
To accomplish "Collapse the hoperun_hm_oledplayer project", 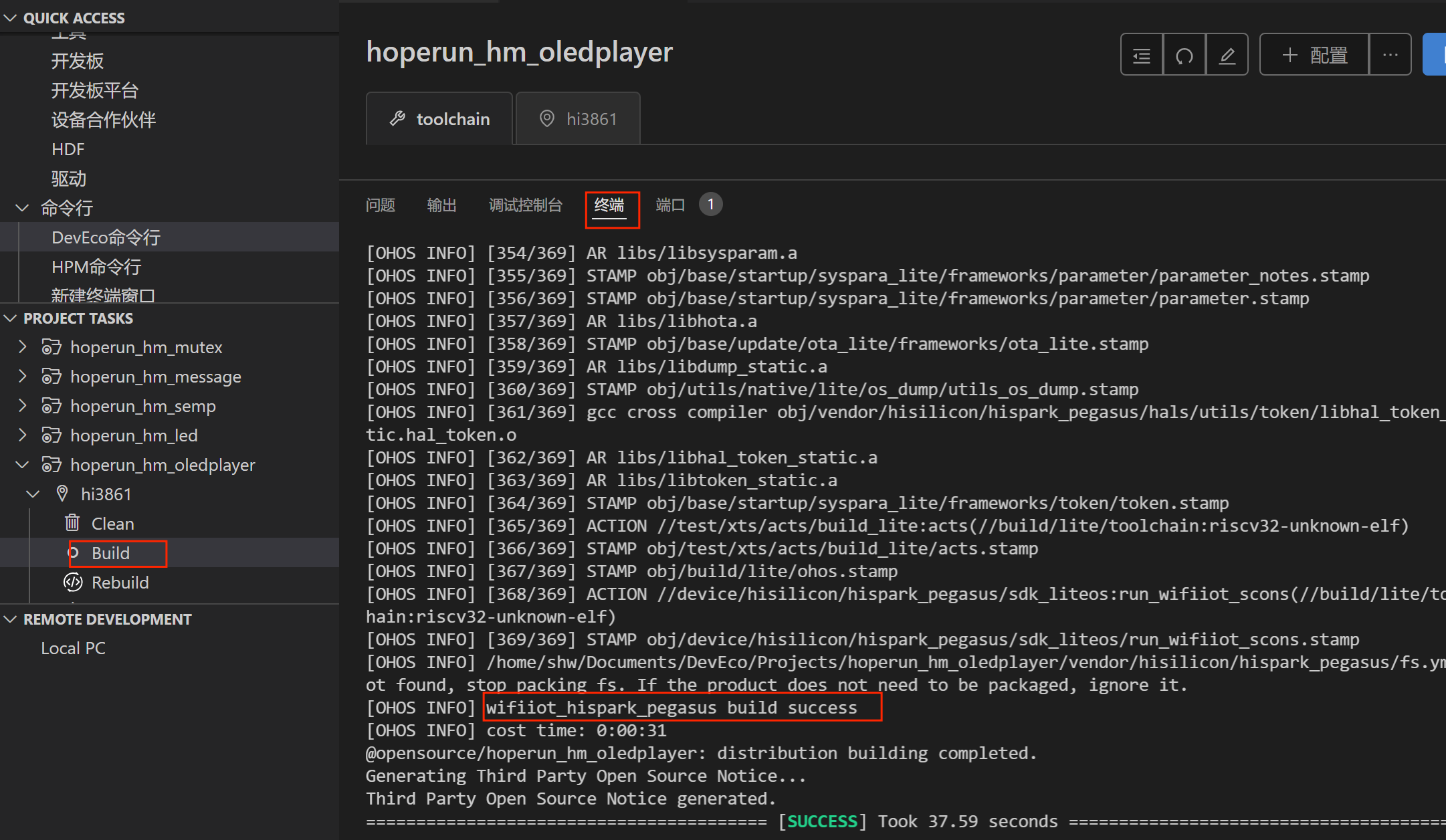I will 22,465.
